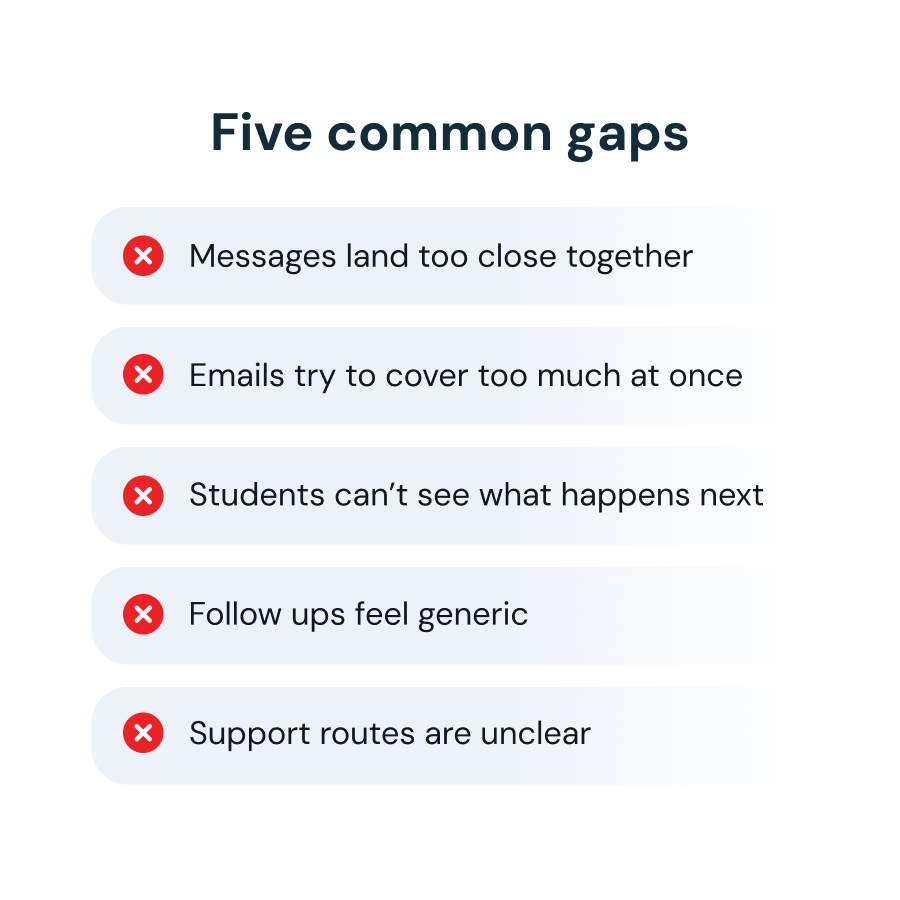Click the red X icon beside Messages land
This screenshot has height=900, width=900.
[x=143, y=256]
